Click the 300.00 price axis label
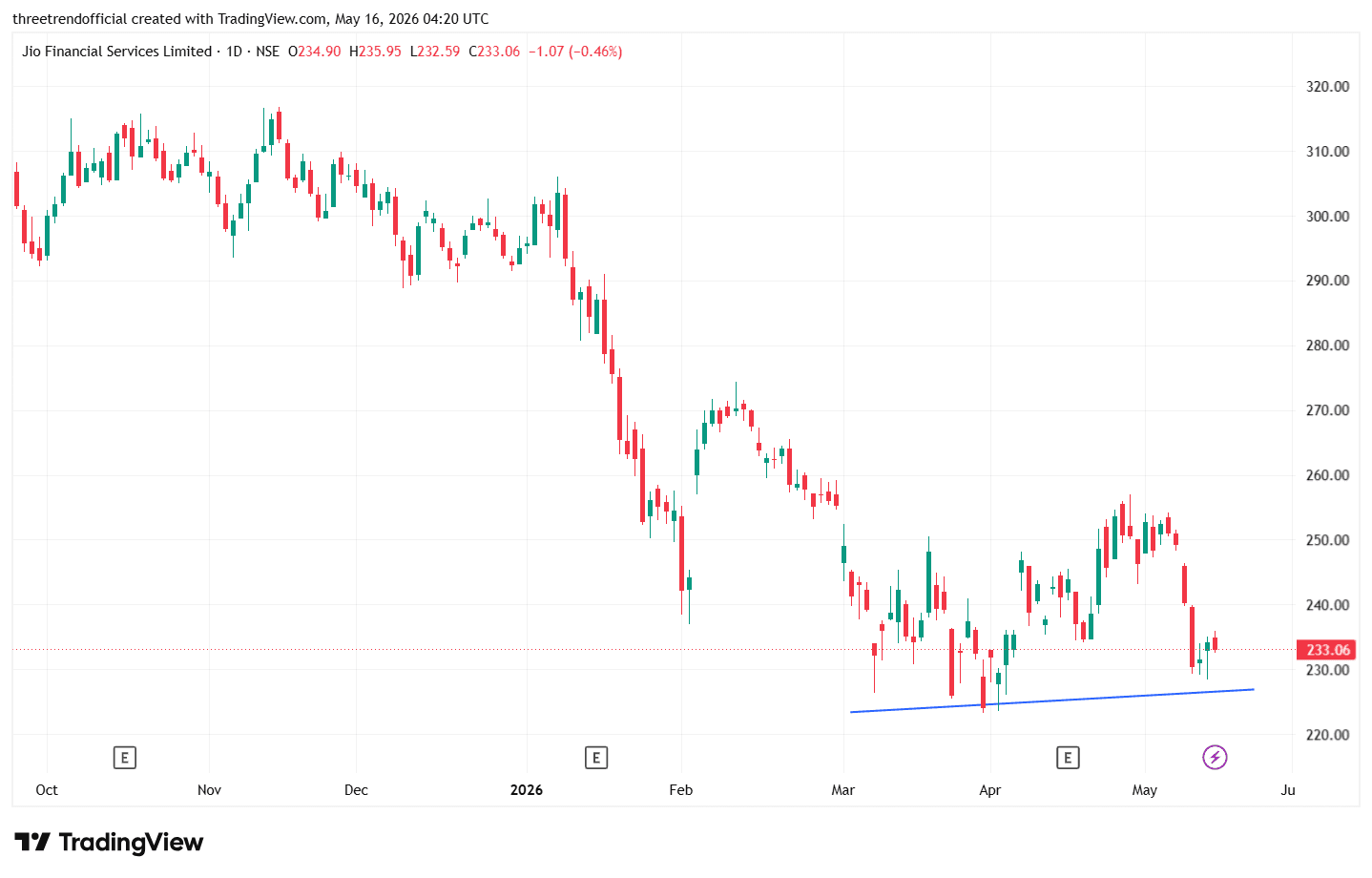Image resolution: width=1372 pixels, height=878 pixels. (1327, 217)
